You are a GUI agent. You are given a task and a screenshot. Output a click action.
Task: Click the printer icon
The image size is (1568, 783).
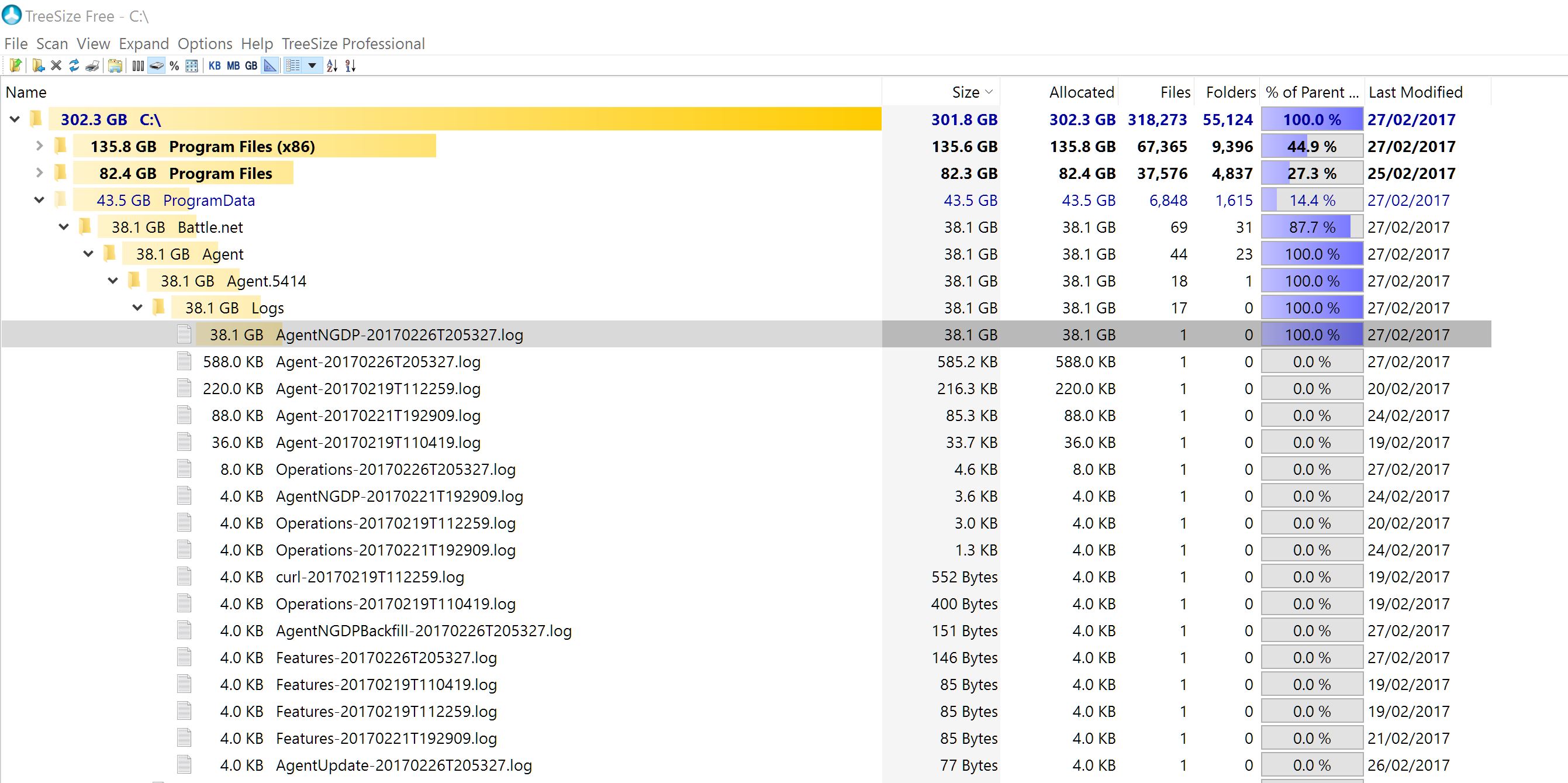[x=92, y=65]
